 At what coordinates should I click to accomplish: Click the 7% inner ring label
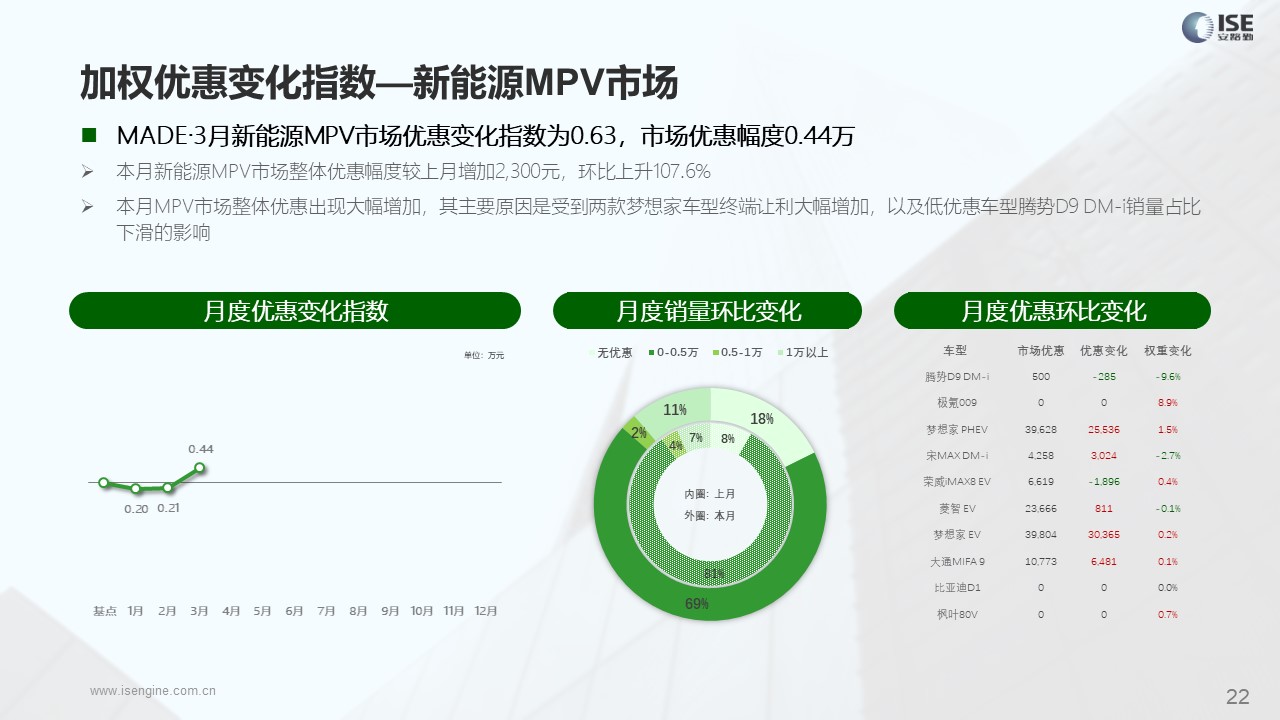click(696, 437)
